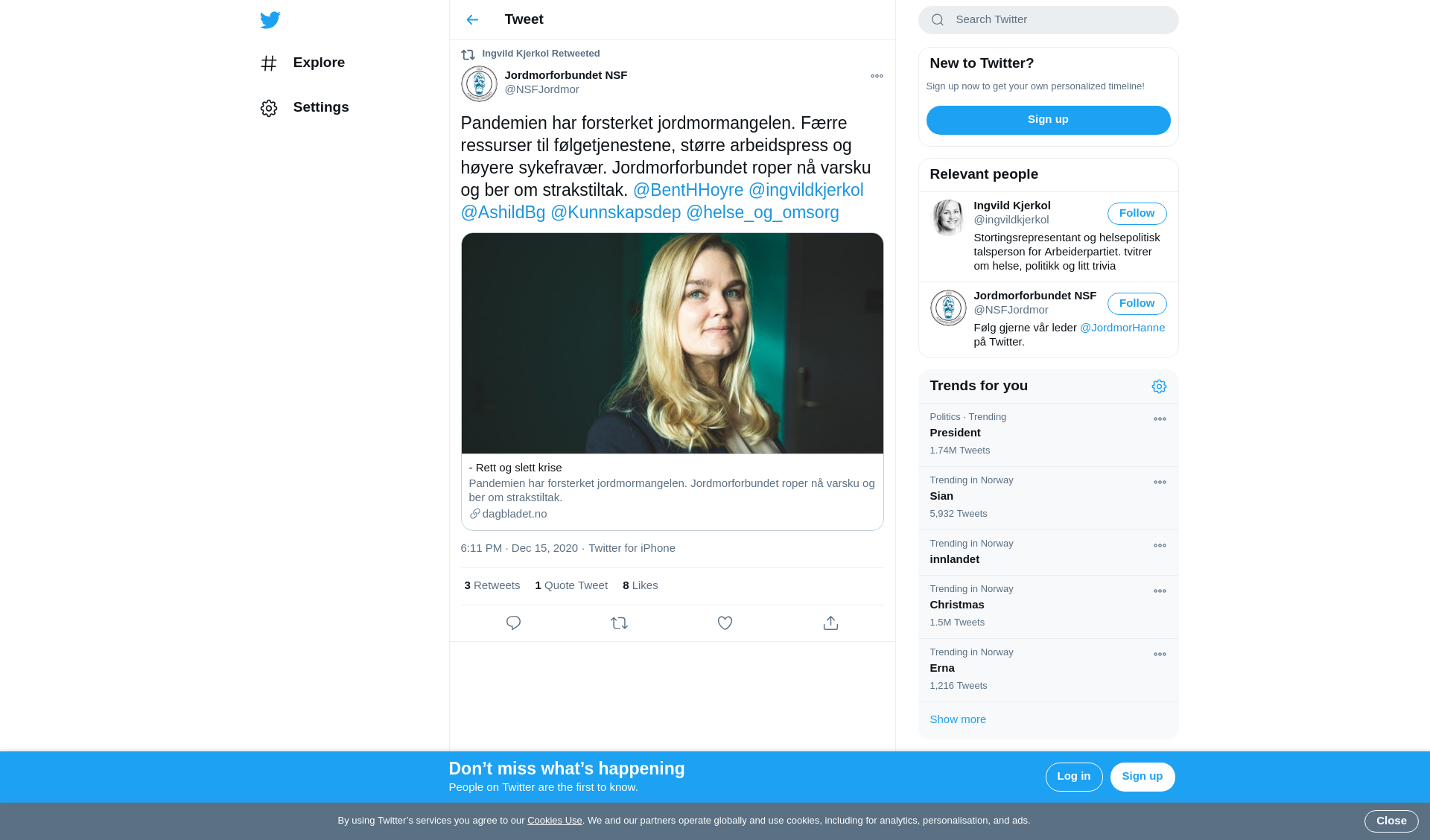Open the @BentHHoyre mention
This screenshot has width=1430, height=840.
[x=687, y=191]
